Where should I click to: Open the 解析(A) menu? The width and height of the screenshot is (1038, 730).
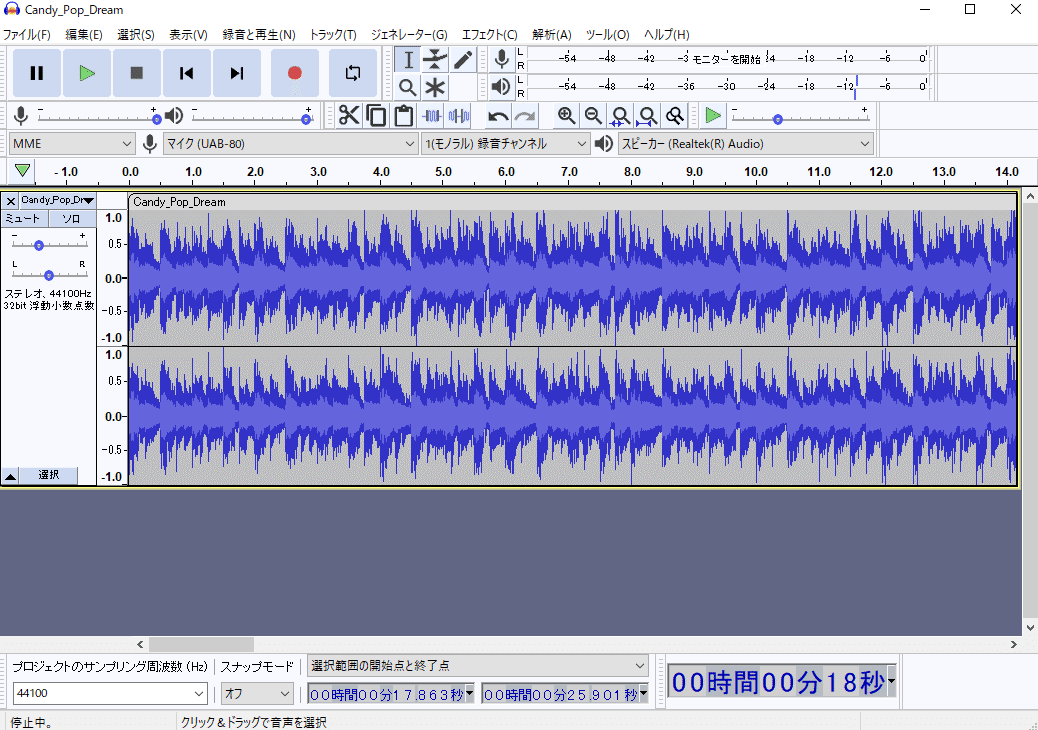click(x=551, y=34)
